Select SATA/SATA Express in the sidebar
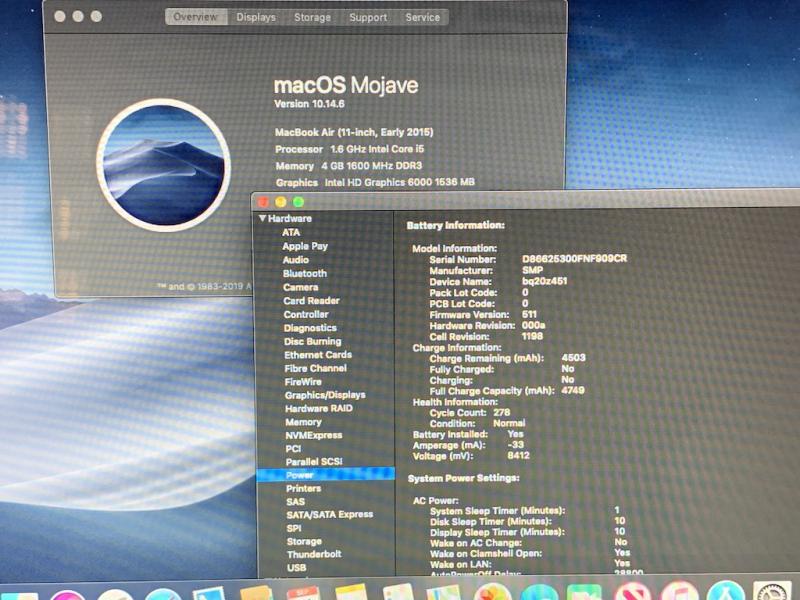Screen dimensions: 800x600 (x=330, y=514)
